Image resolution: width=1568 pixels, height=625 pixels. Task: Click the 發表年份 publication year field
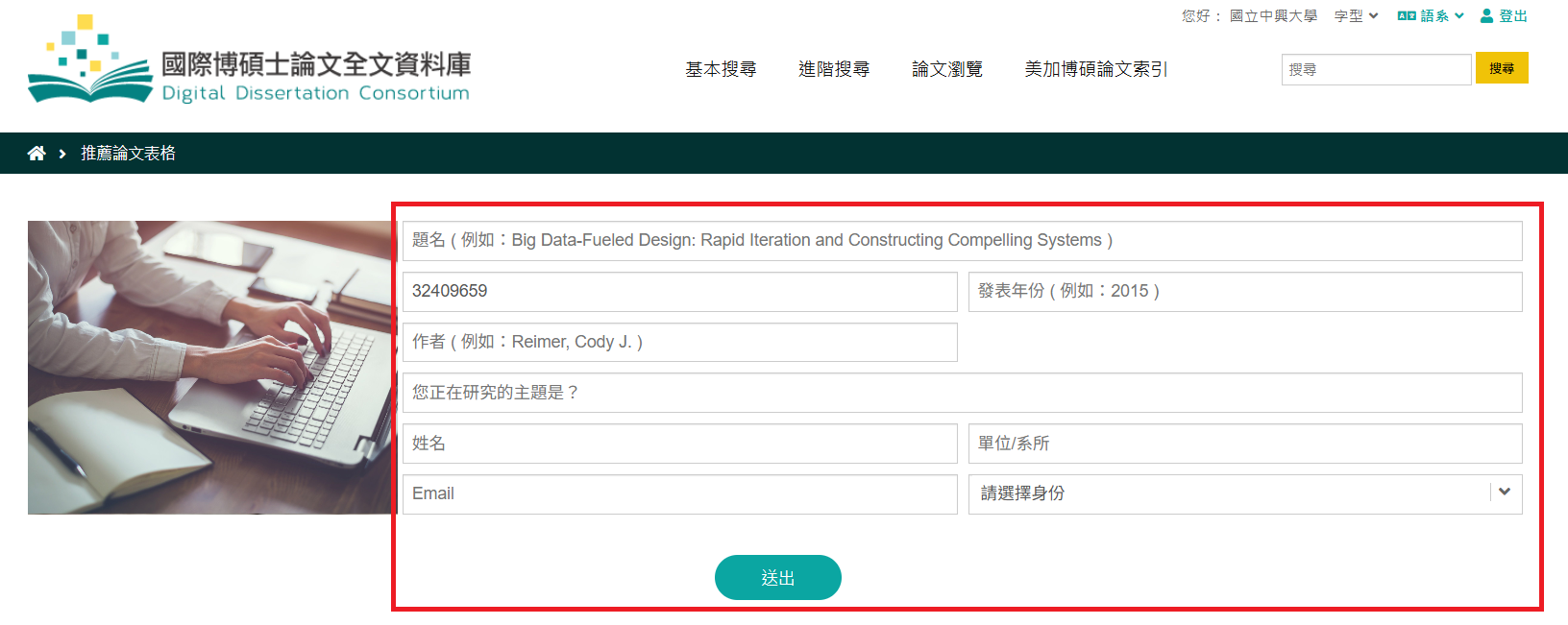tap(1244, 291)
